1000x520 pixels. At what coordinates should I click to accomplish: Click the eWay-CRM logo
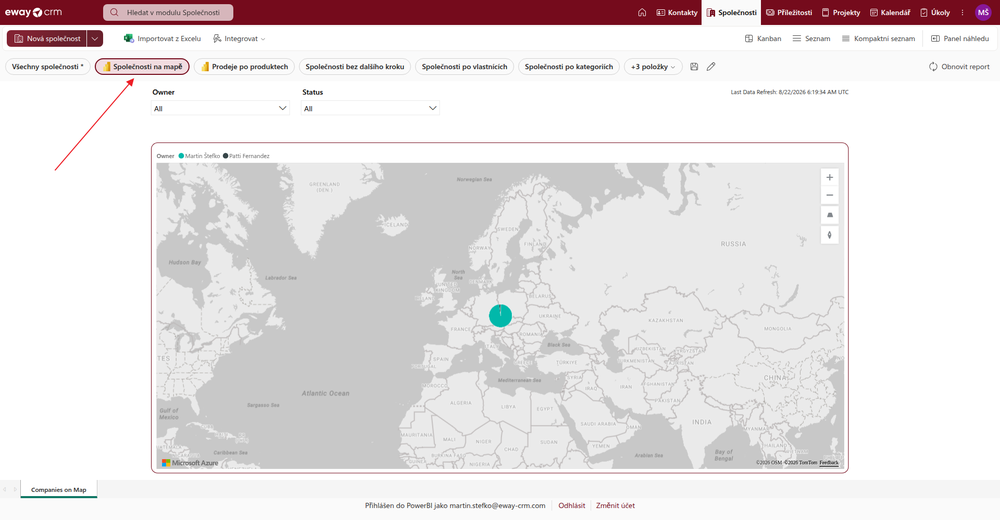coord(33,12)
